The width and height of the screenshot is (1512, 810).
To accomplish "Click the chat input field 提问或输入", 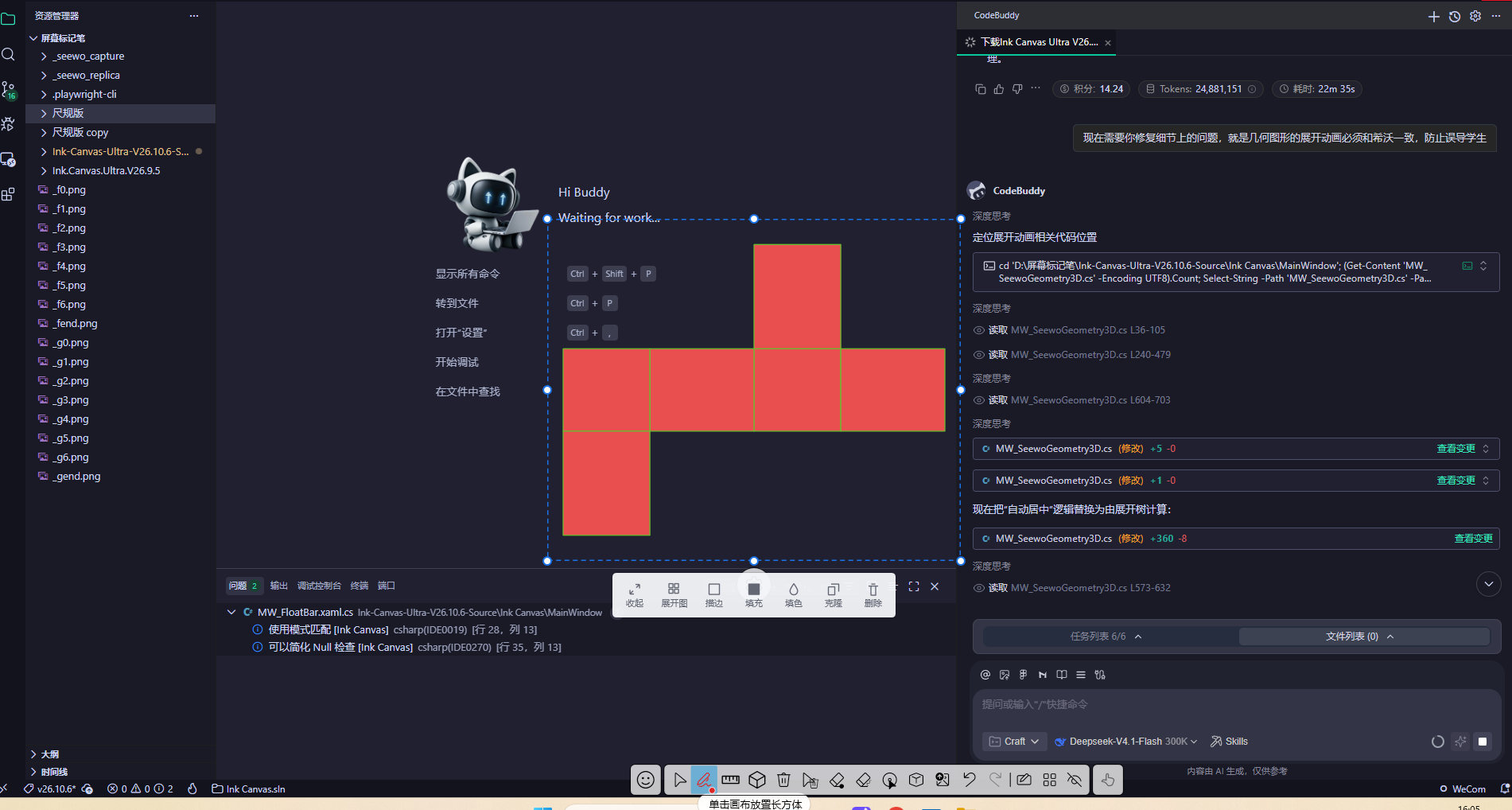I will coord(1235,705).
